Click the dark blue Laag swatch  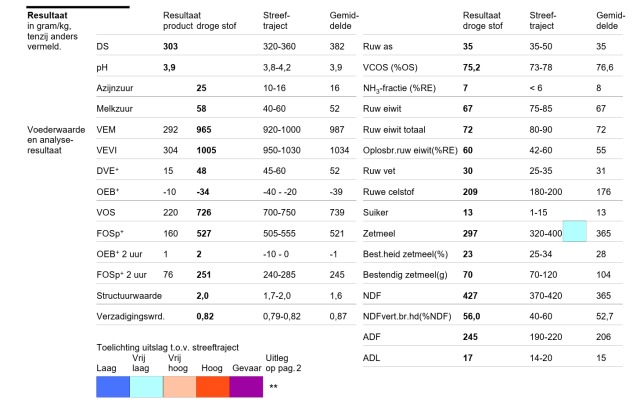click(x=113, y=386)
